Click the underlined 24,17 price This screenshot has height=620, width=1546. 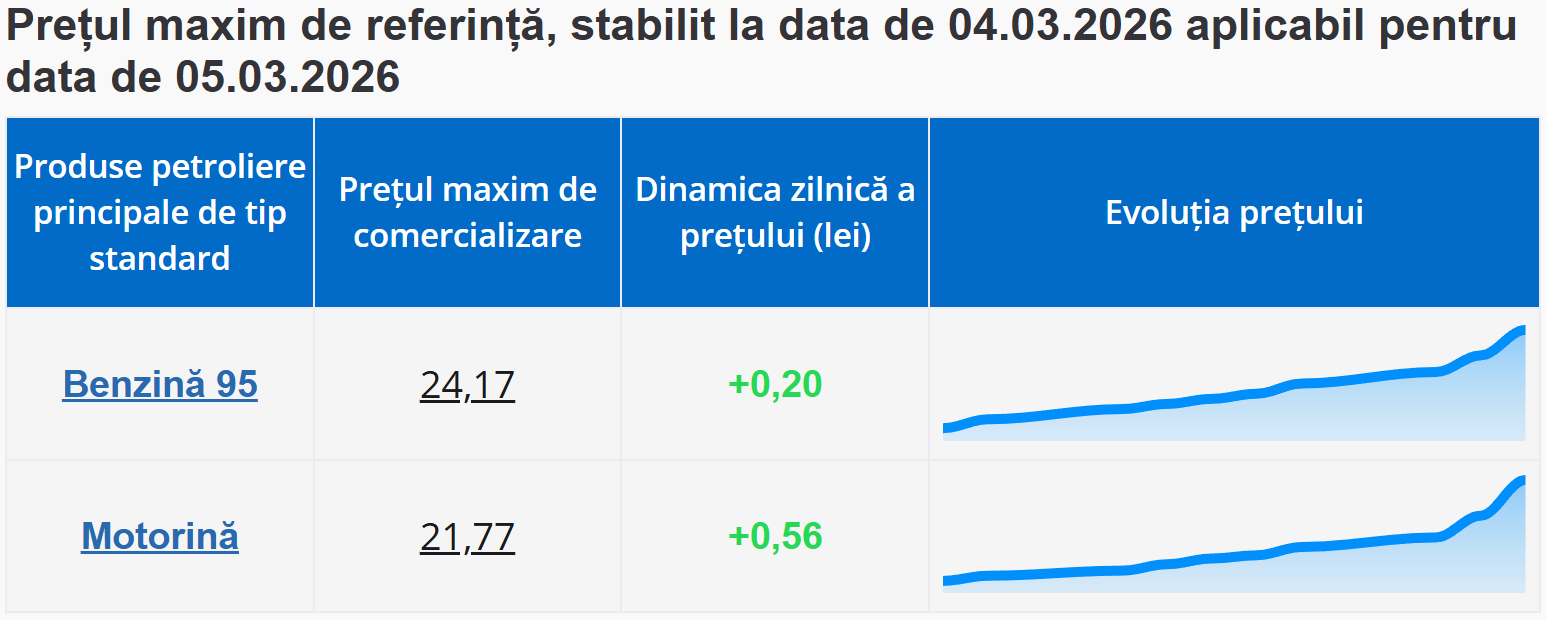click(467, 385)
